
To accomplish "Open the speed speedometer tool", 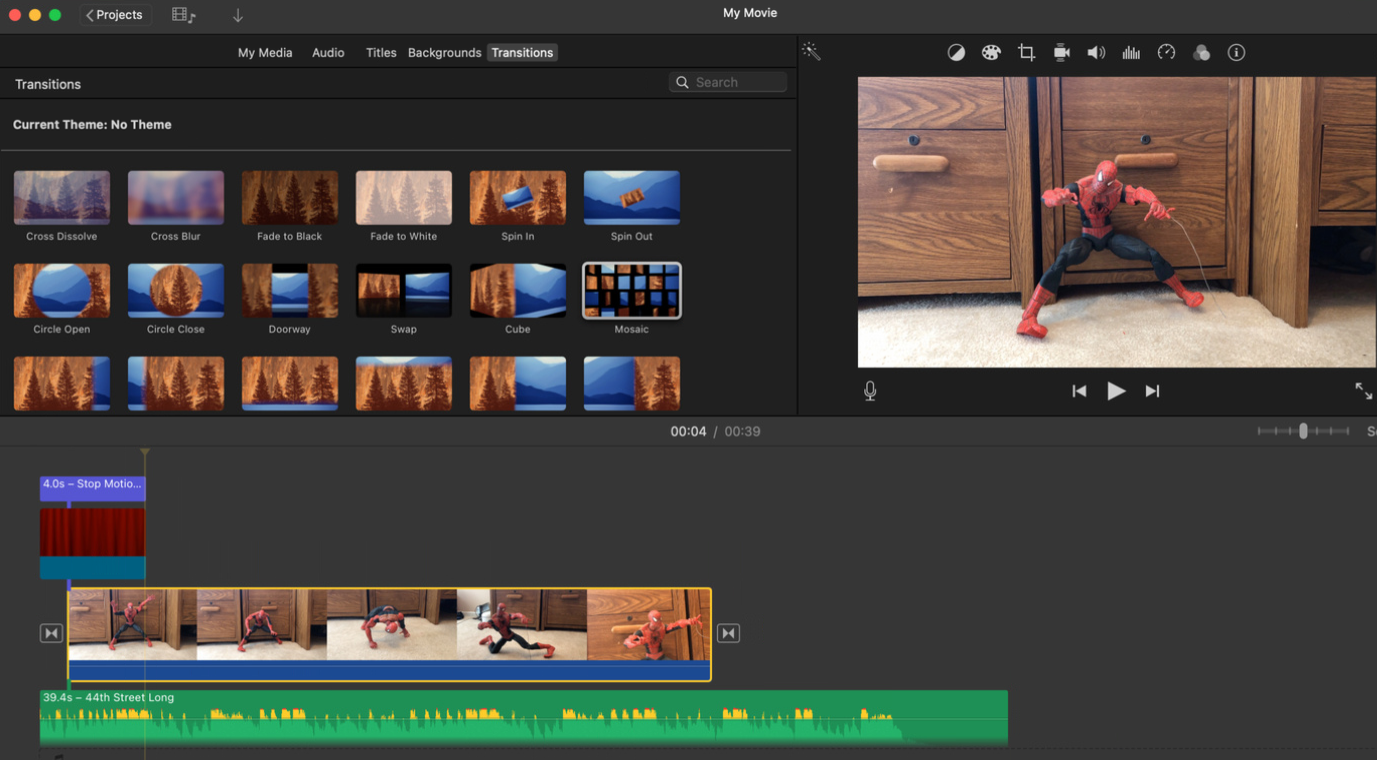I will [x=1166, y=53].
